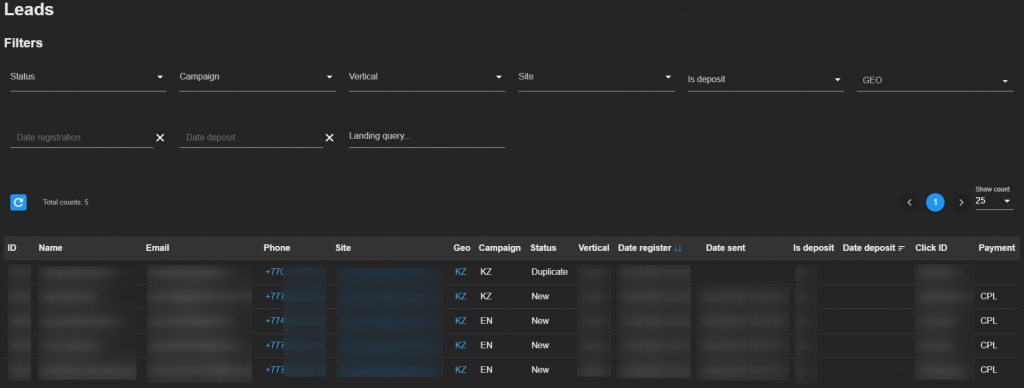
Task: Go to previous page arrow
Action: pos(909,202)
